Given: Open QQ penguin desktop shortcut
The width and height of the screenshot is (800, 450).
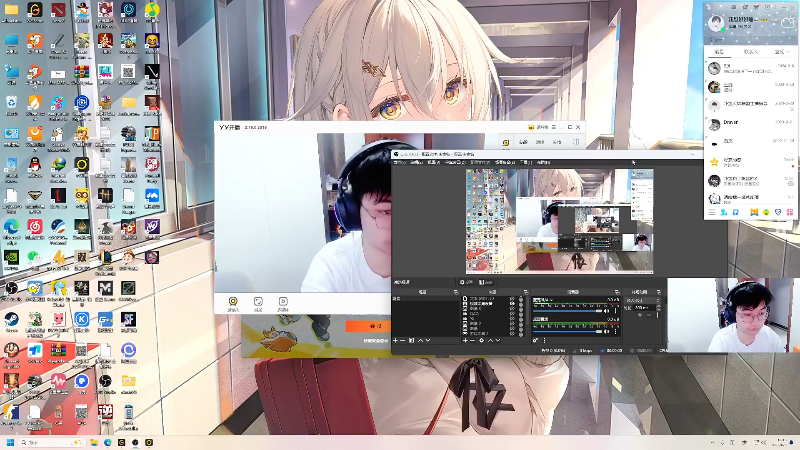Looking at the screenshot, I should [35, 166].
